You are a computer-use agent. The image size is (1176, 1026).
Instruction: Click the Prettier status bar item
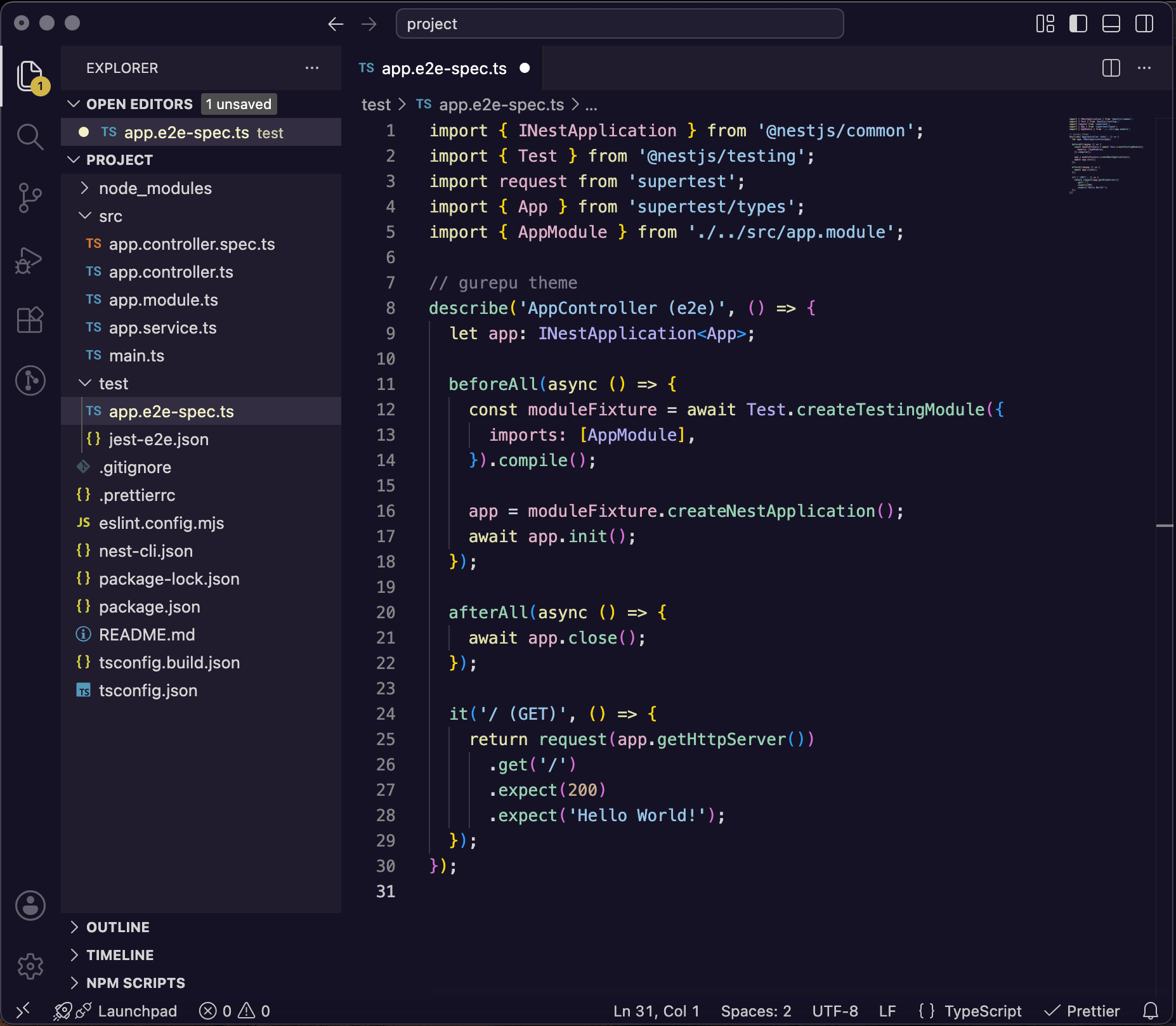[1082, 1011]
